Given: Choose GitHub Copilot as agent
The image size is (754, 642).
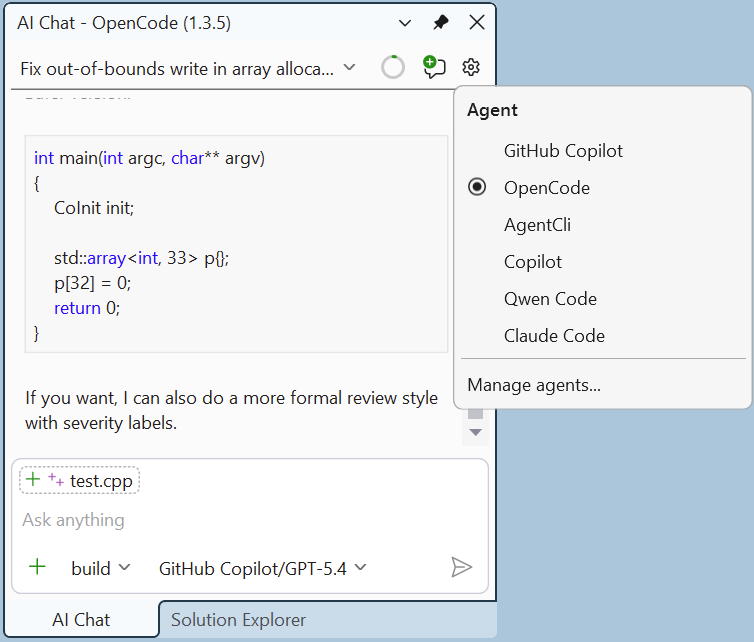Looking at the screenshot, I should tap(562, 151).
